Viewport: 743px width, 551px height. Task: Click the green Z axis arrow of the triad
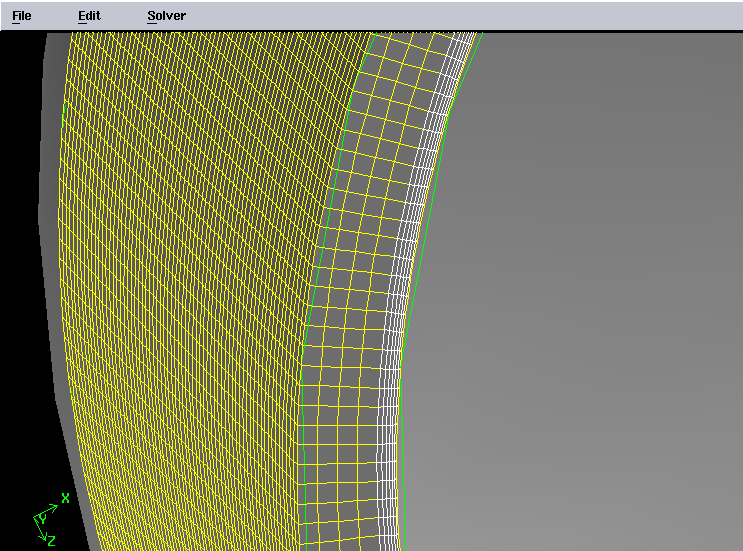(41, 531)
